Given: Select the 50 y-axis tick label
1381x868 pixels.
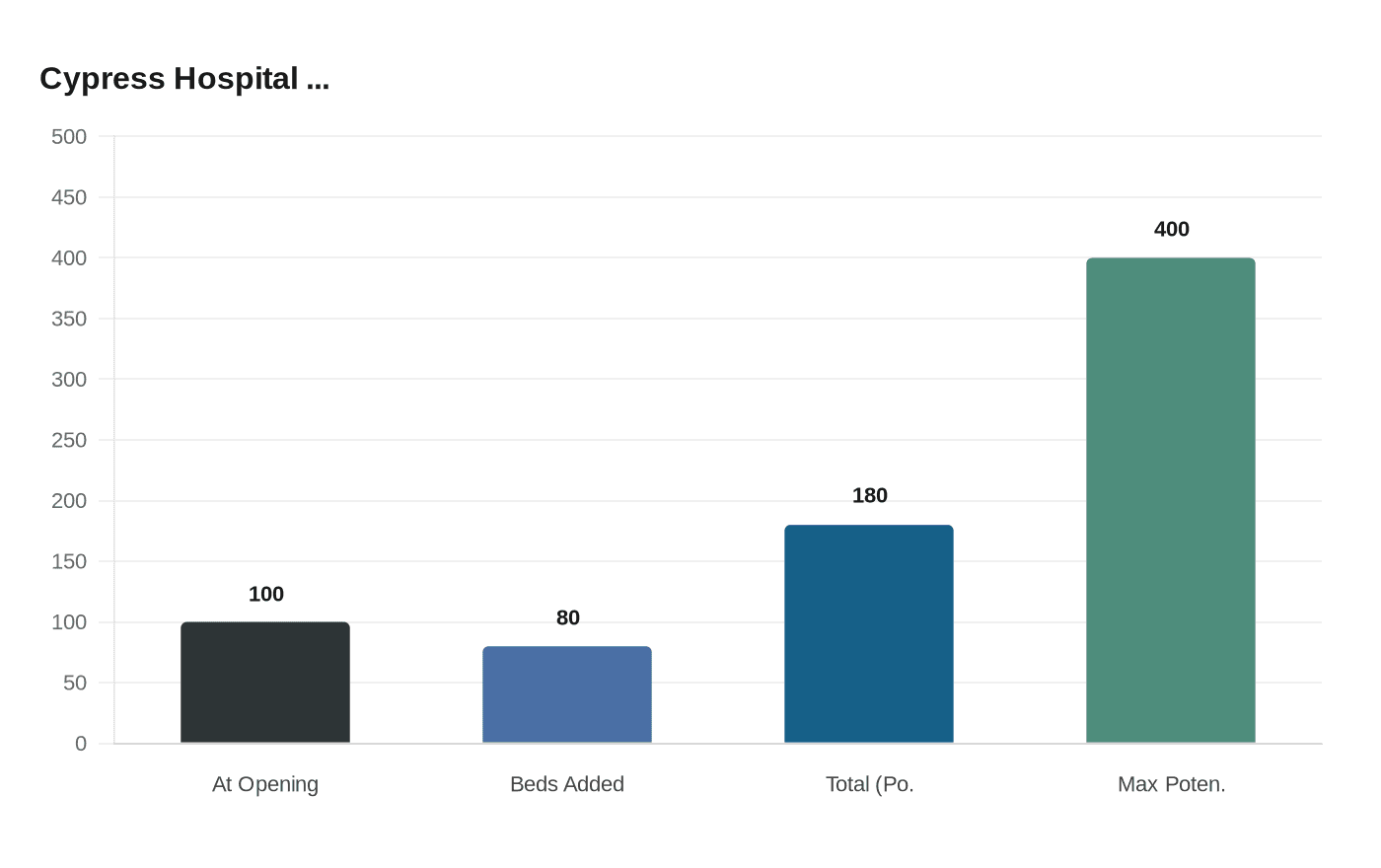Looking at the screenshot, I should click(x=75, y=683).
